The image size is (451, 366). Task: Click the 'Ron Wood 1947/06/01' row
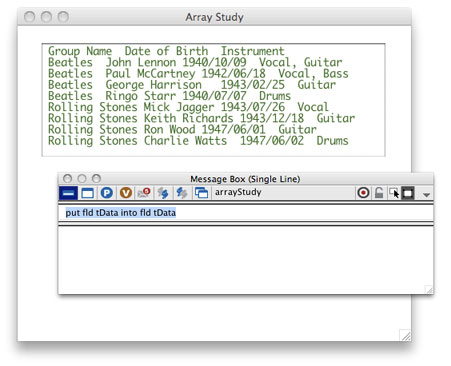pyautogui.click(x=182, y=130)
